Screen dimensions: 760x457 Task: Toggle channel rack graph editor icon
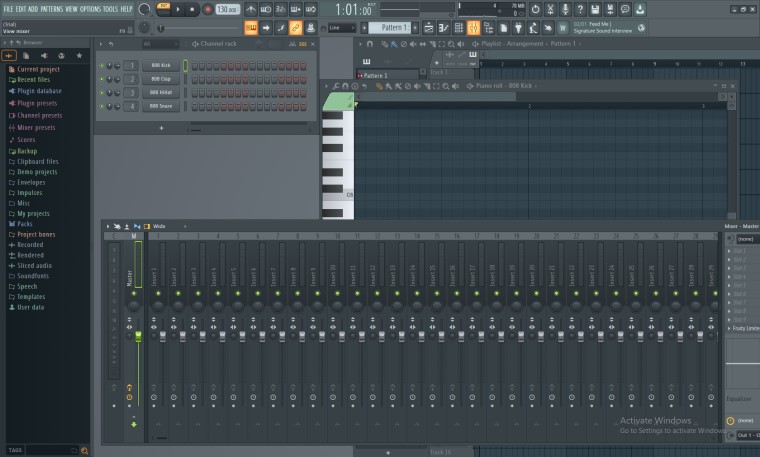click(292, 44)
